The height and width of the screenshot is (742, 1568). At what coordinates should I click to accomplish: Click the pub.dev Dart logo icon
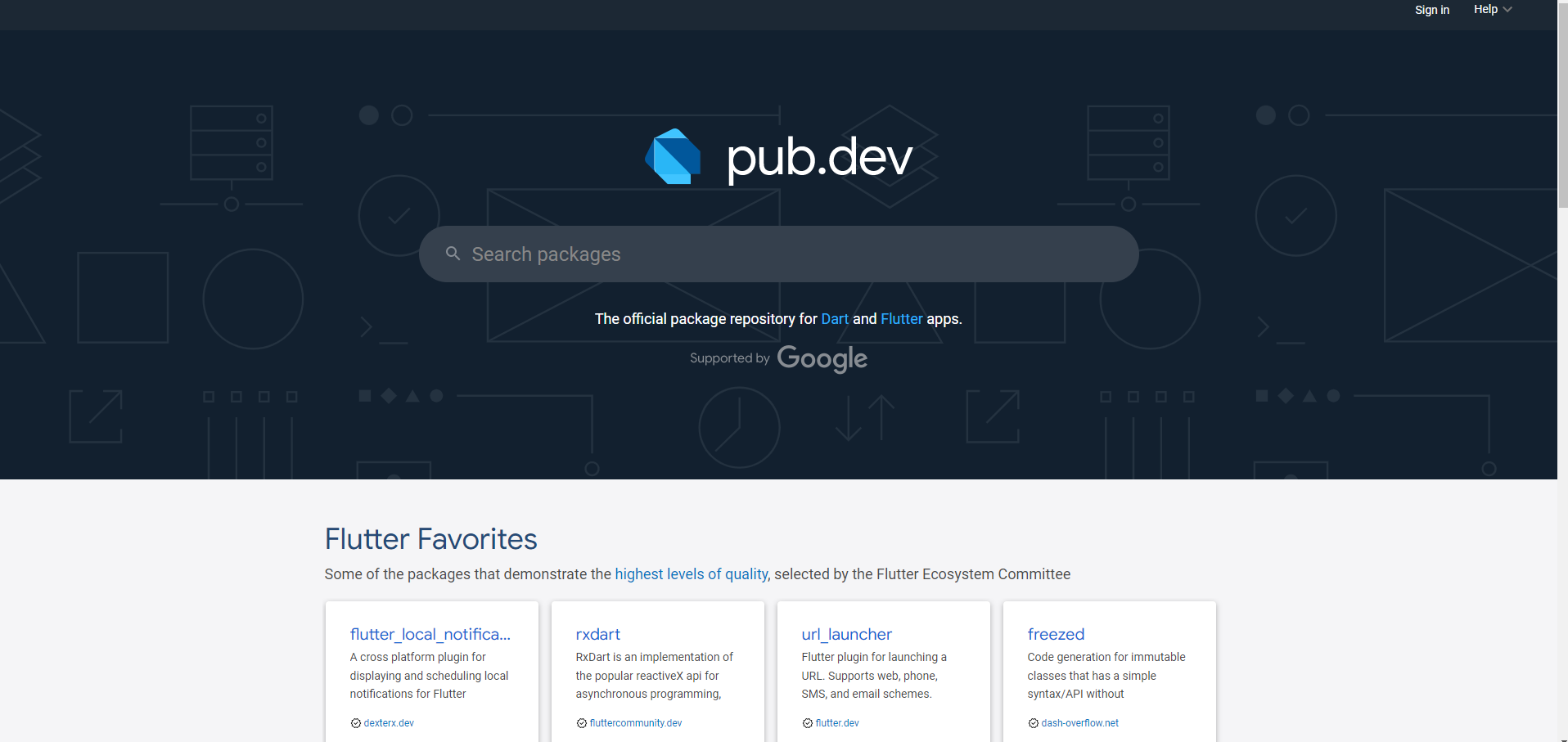(673, 156)
